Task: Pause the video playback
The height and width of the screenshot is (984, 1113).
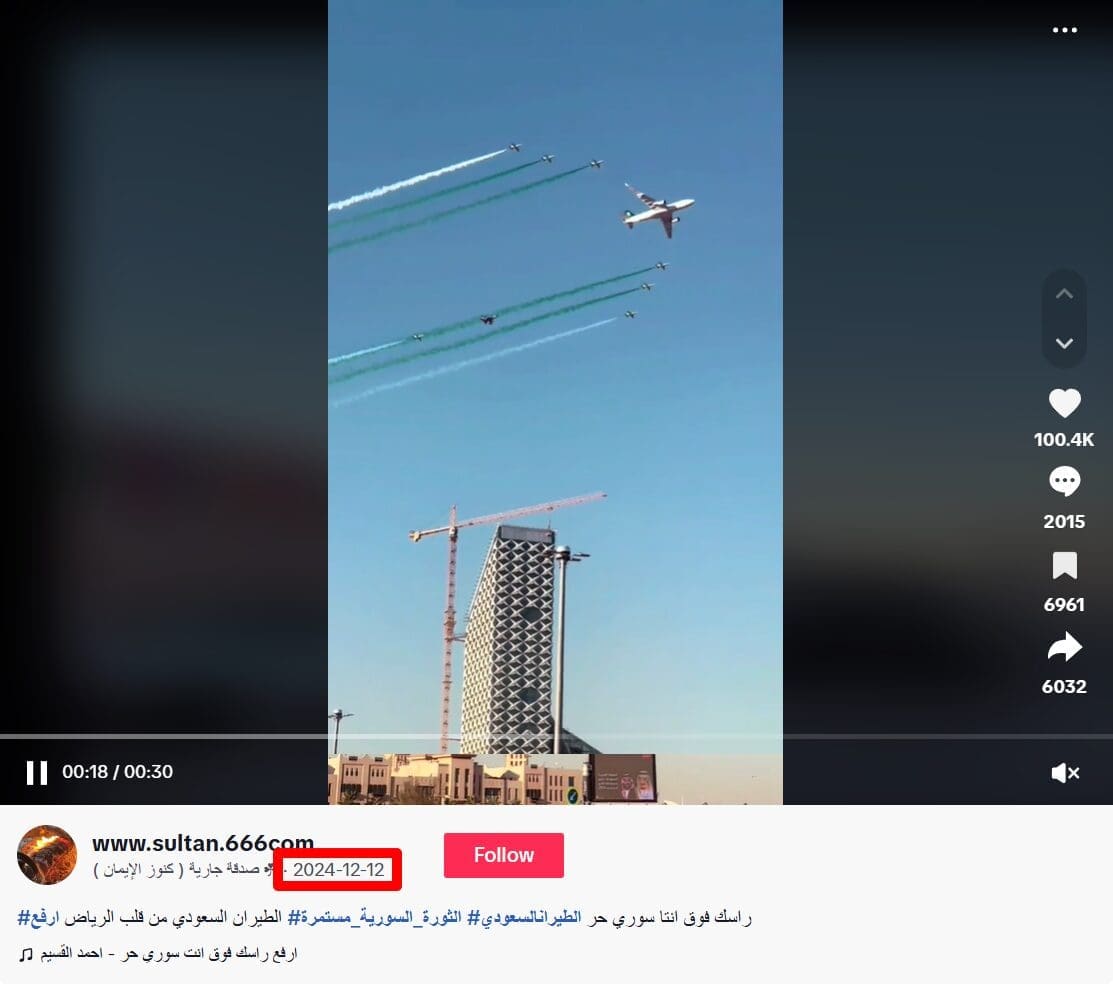Action: click(x=37, y=772)
